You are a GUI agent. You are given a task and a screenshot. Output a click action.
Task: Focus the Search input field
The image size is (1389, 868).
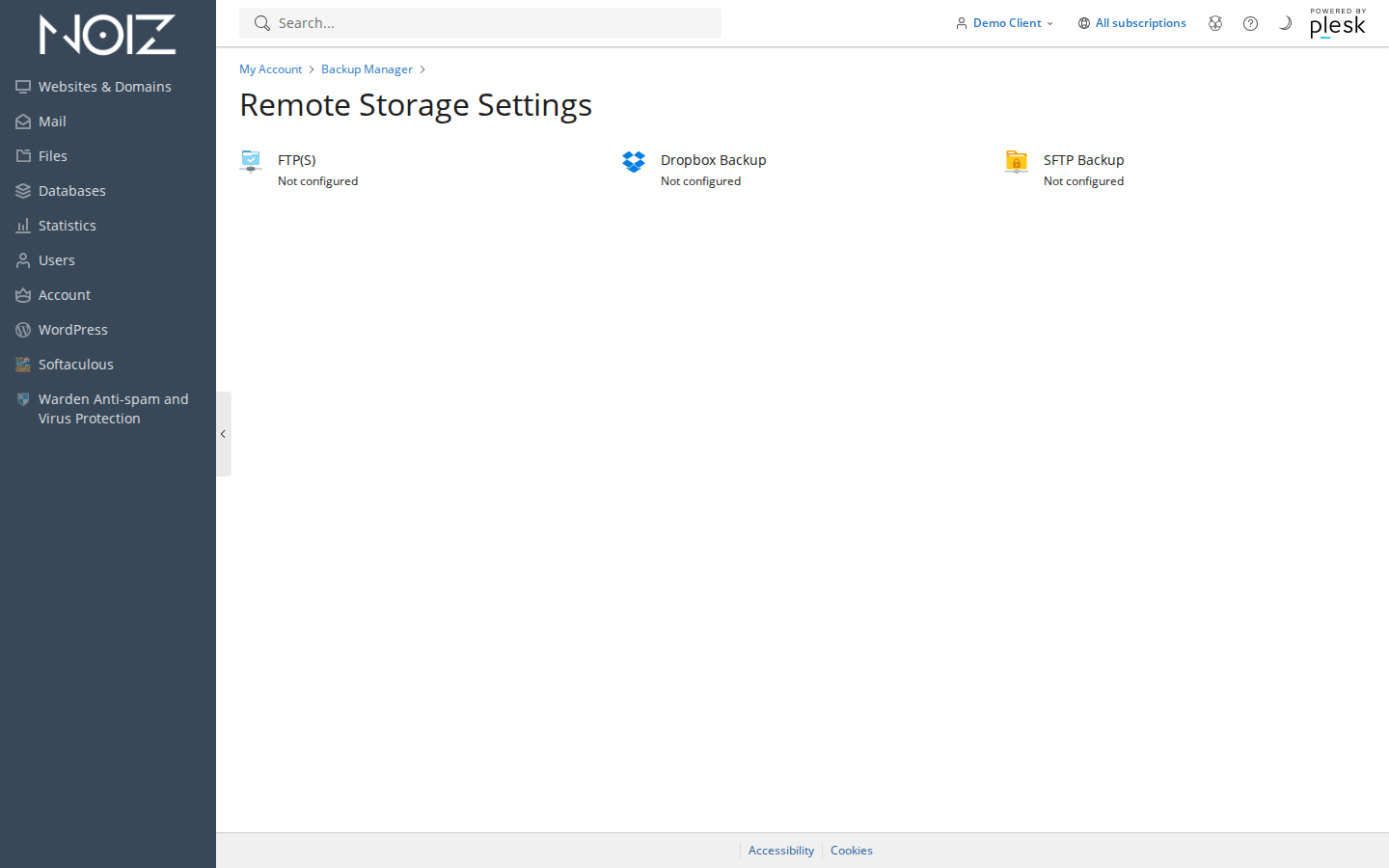tap(480, 23)
